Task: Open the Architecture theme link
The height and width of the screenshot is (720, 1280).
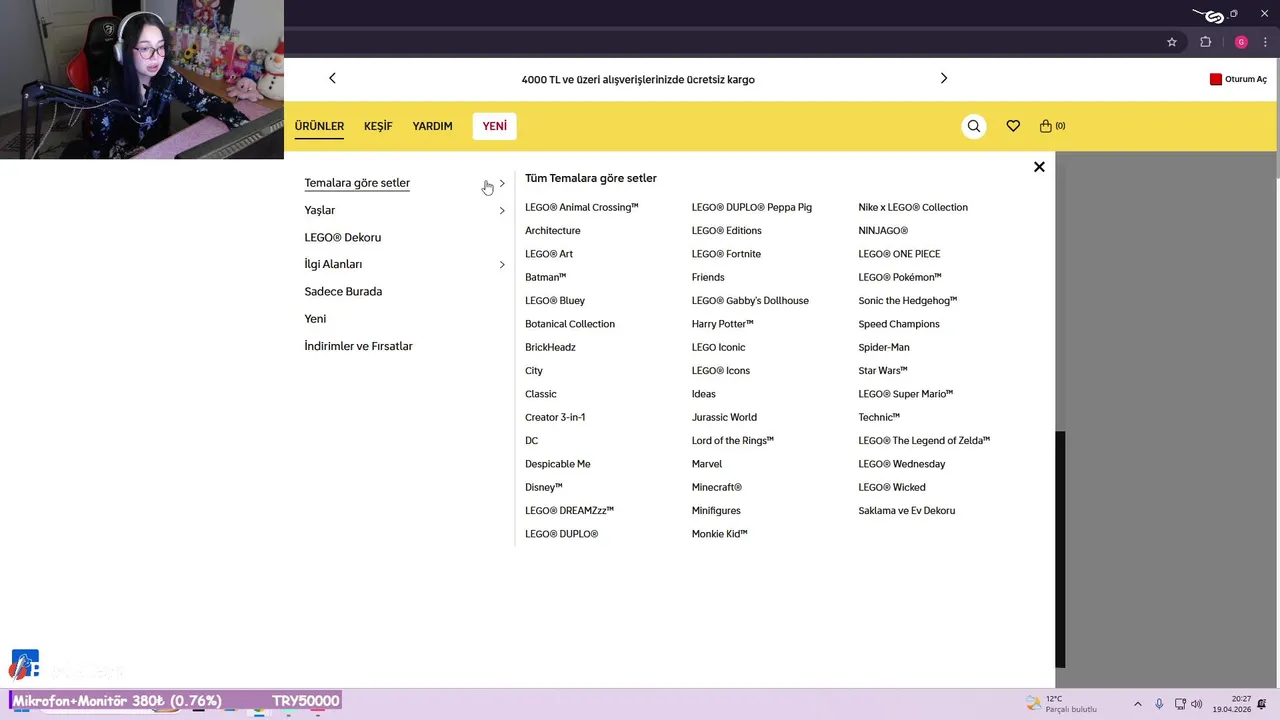Action: coord(552,230)
